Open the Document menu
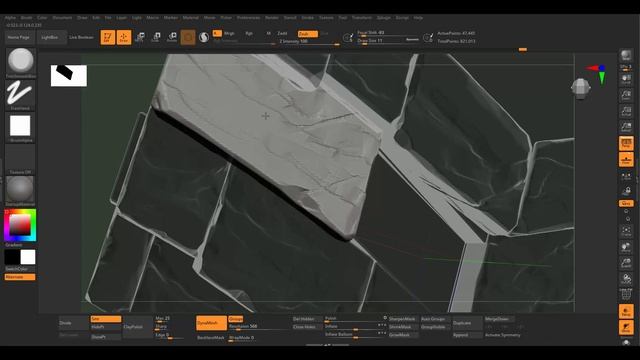The image size is (640, 360). (62, 18)
